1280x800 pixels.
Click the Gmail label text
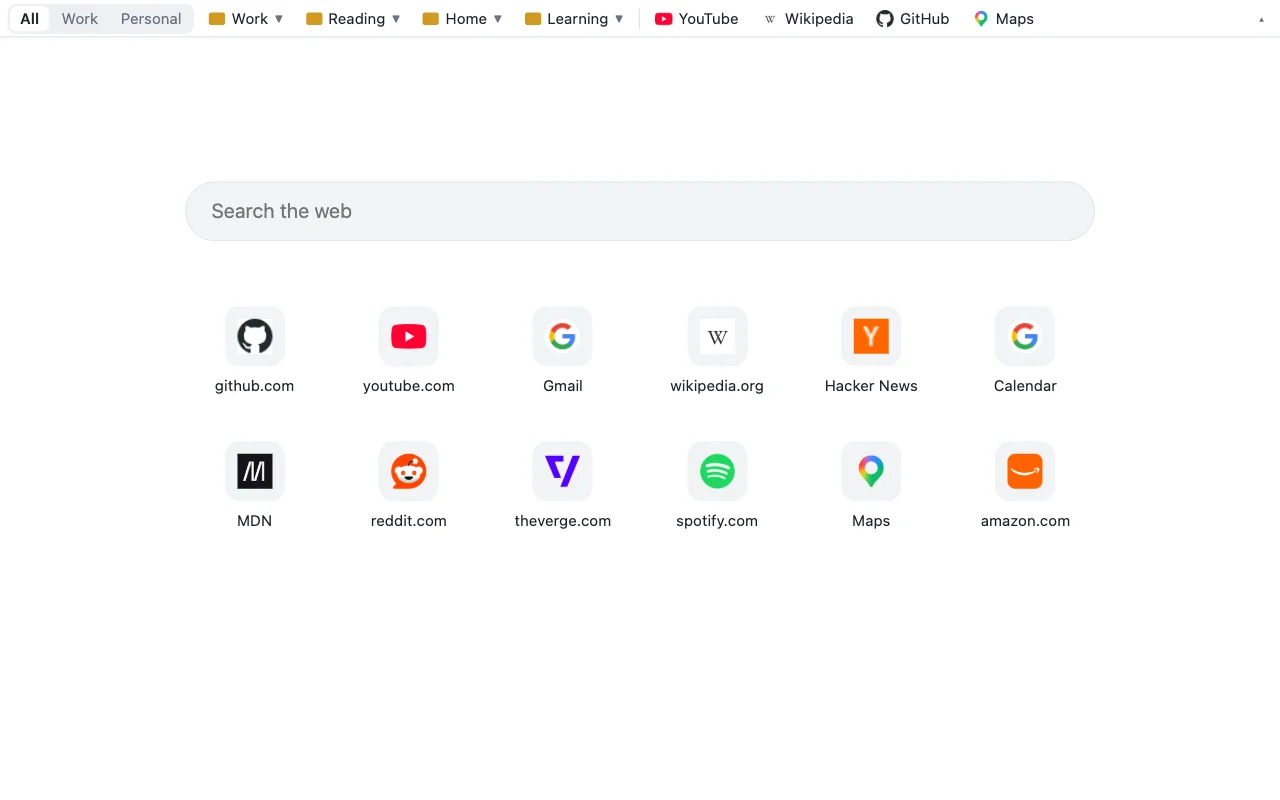pyautogui.click(x=563, y=386)
